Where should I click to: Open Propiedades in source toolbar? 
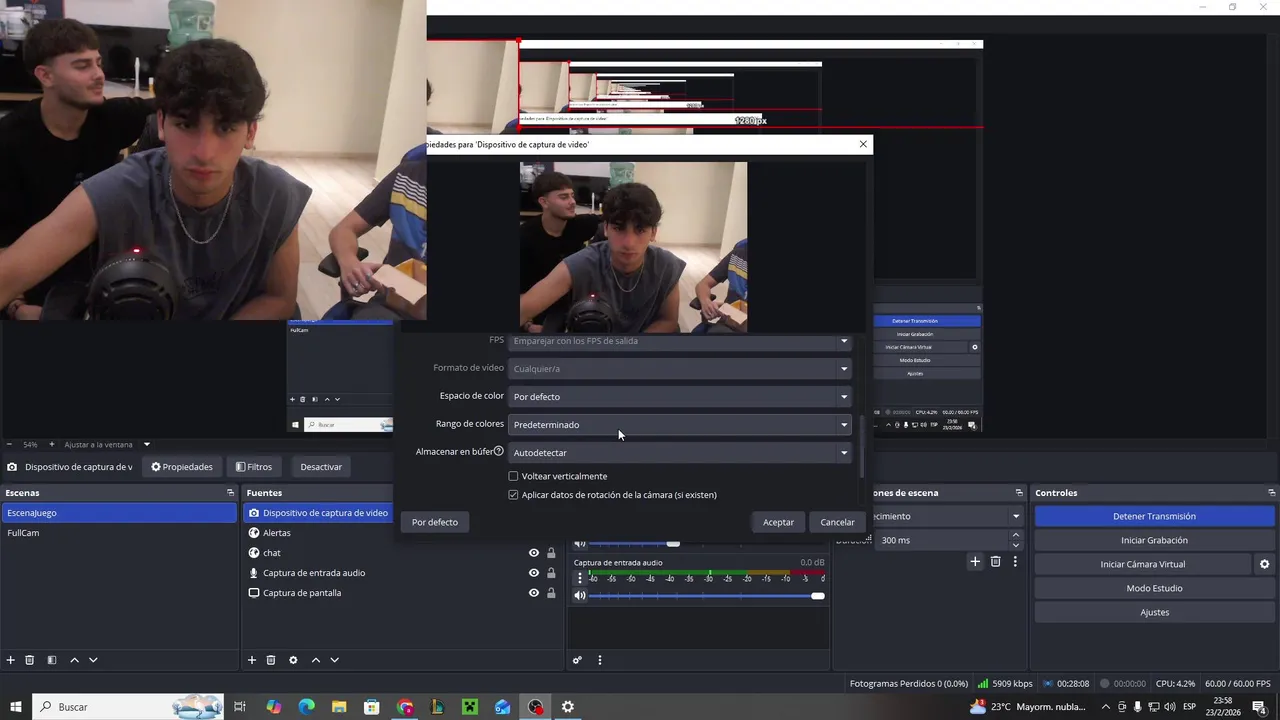[181, 467]
